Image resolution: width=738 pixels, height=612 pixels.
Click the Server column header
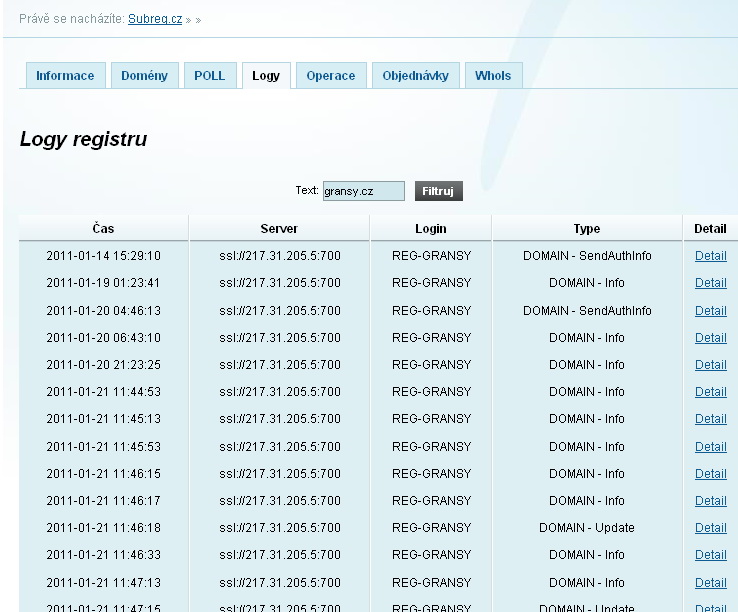click(279, 229)
